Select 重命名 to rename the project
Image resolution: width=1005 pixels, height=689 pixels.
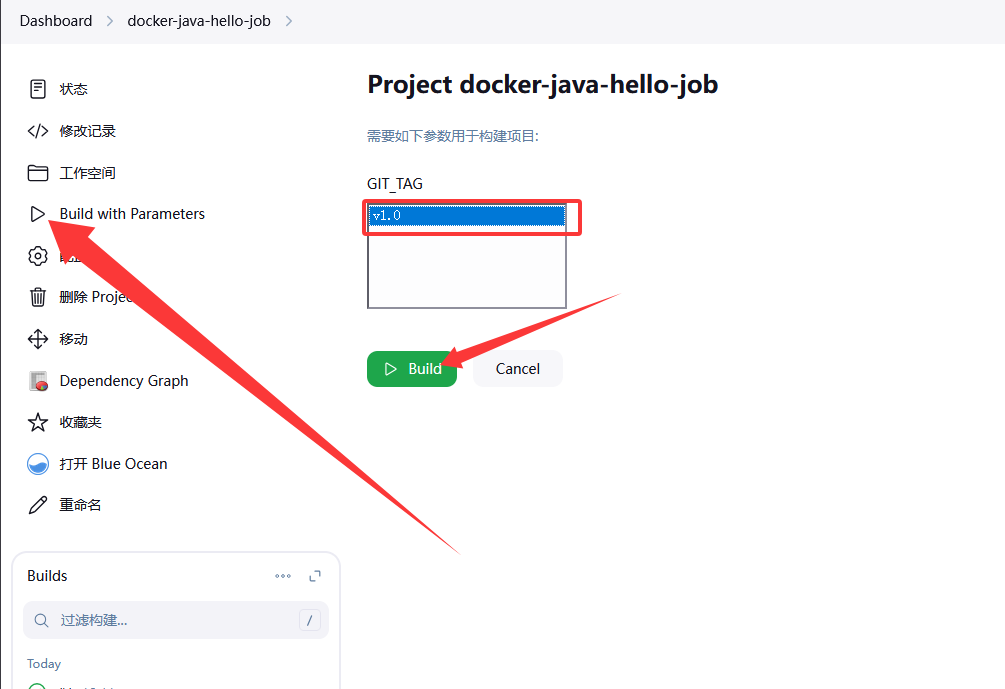[x=81, y=505]
